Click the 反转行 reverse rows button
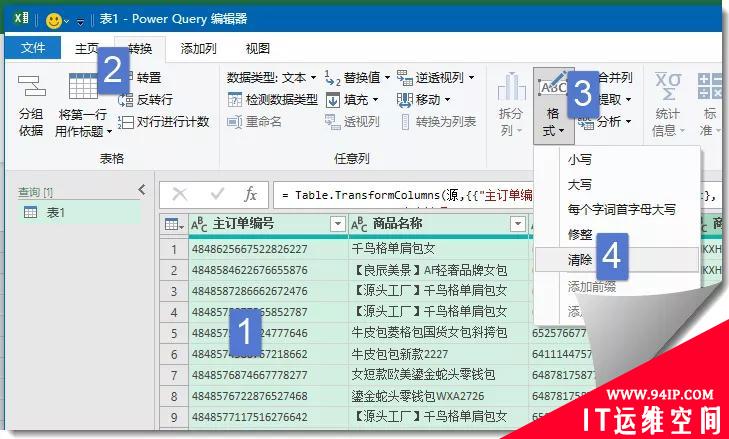The image size is (729, 439). tap(146, 100)
